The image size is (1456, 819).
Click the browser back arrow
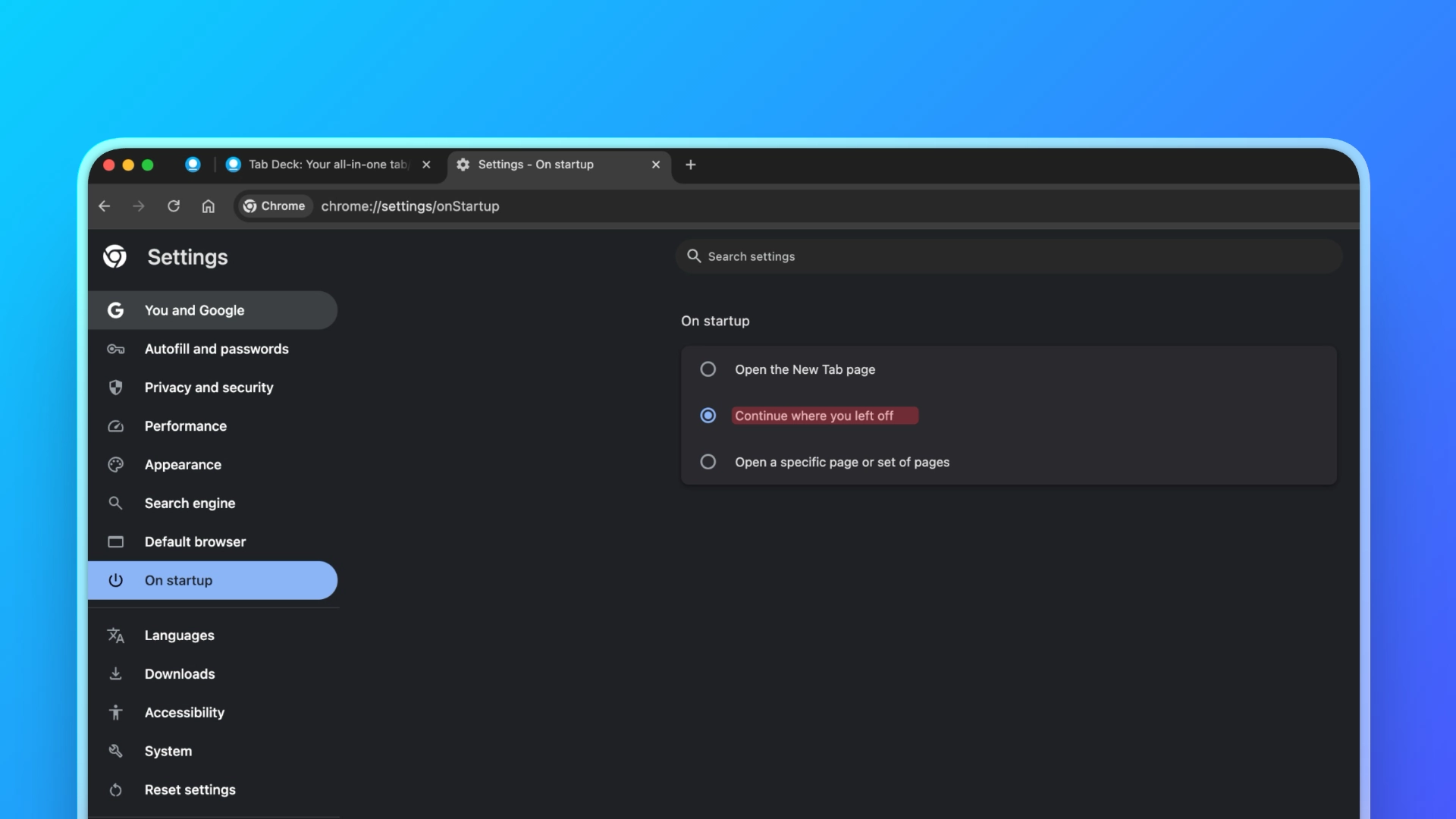[105, 206]
